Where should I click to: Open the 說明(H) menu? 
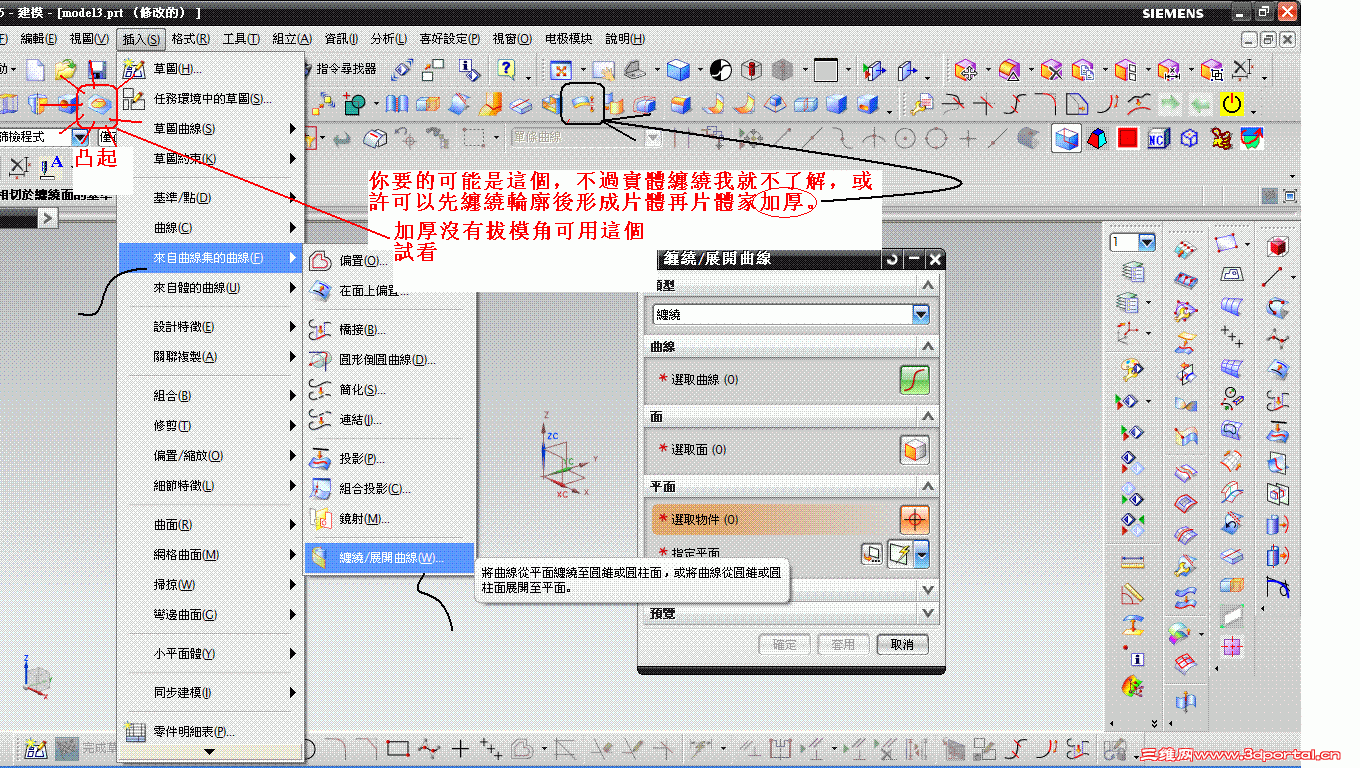pos(625,39)
